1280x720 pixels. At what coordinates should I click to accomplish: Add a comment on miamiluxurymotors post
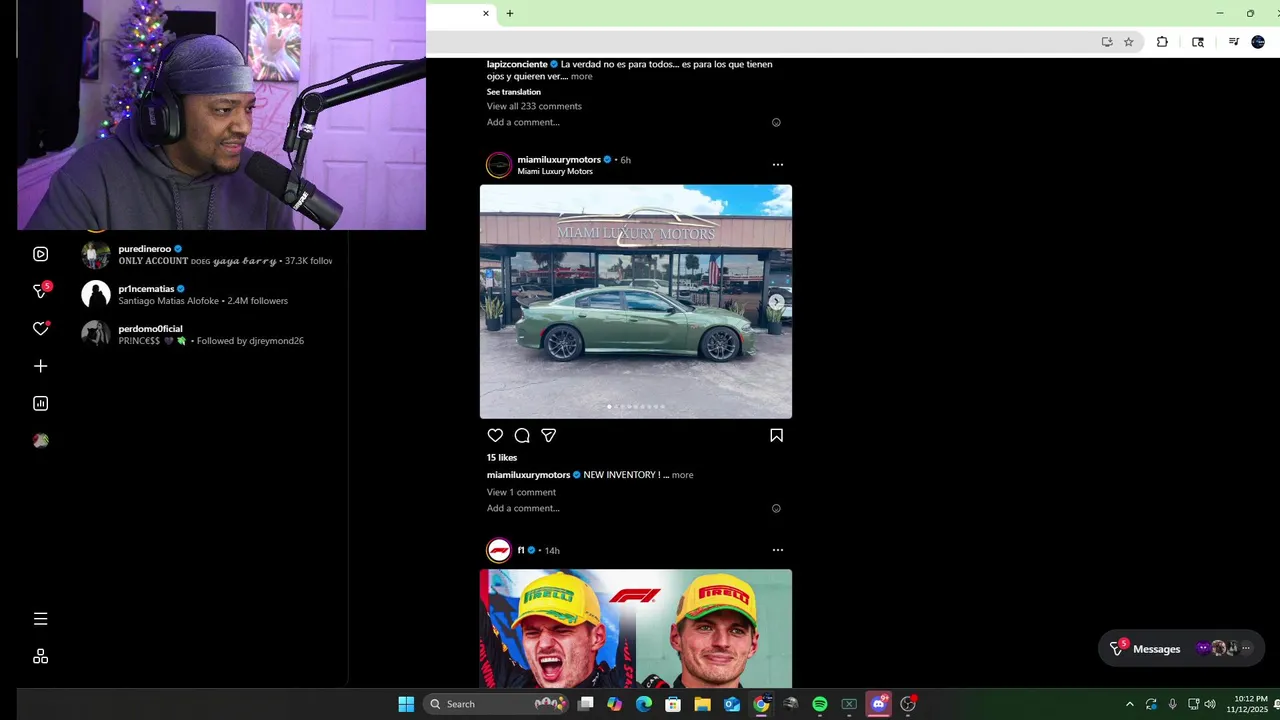pos(523,508)
